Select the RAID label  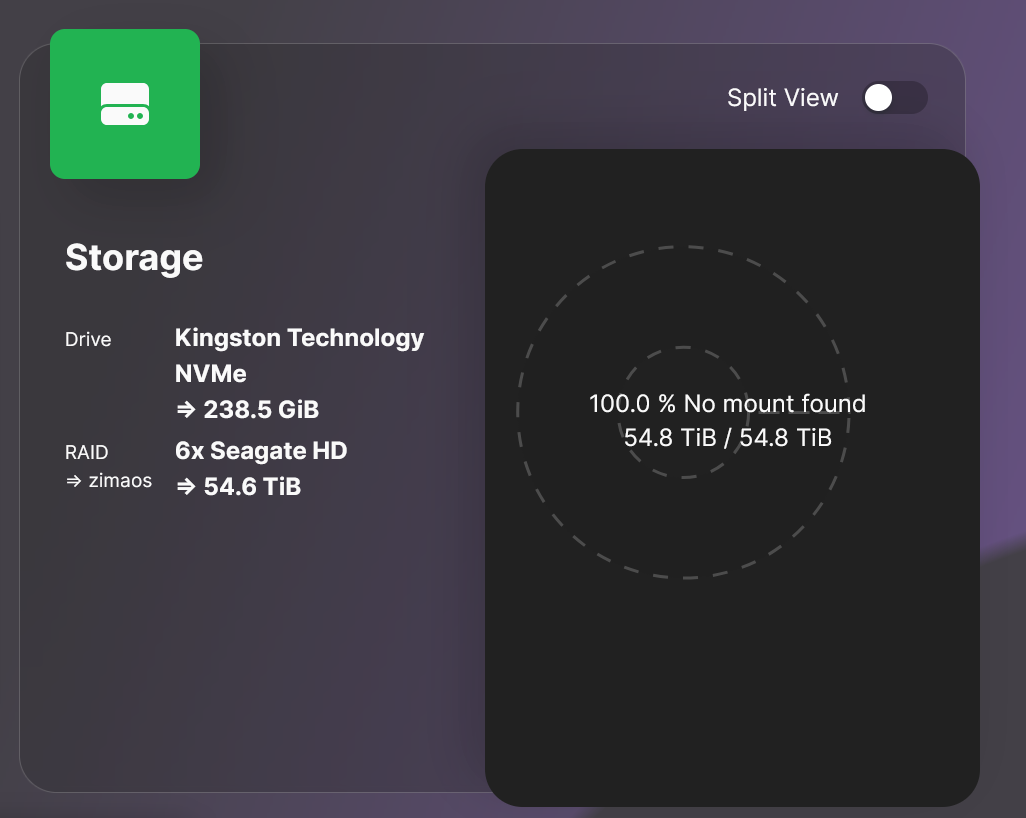click(x=86, y=453)
